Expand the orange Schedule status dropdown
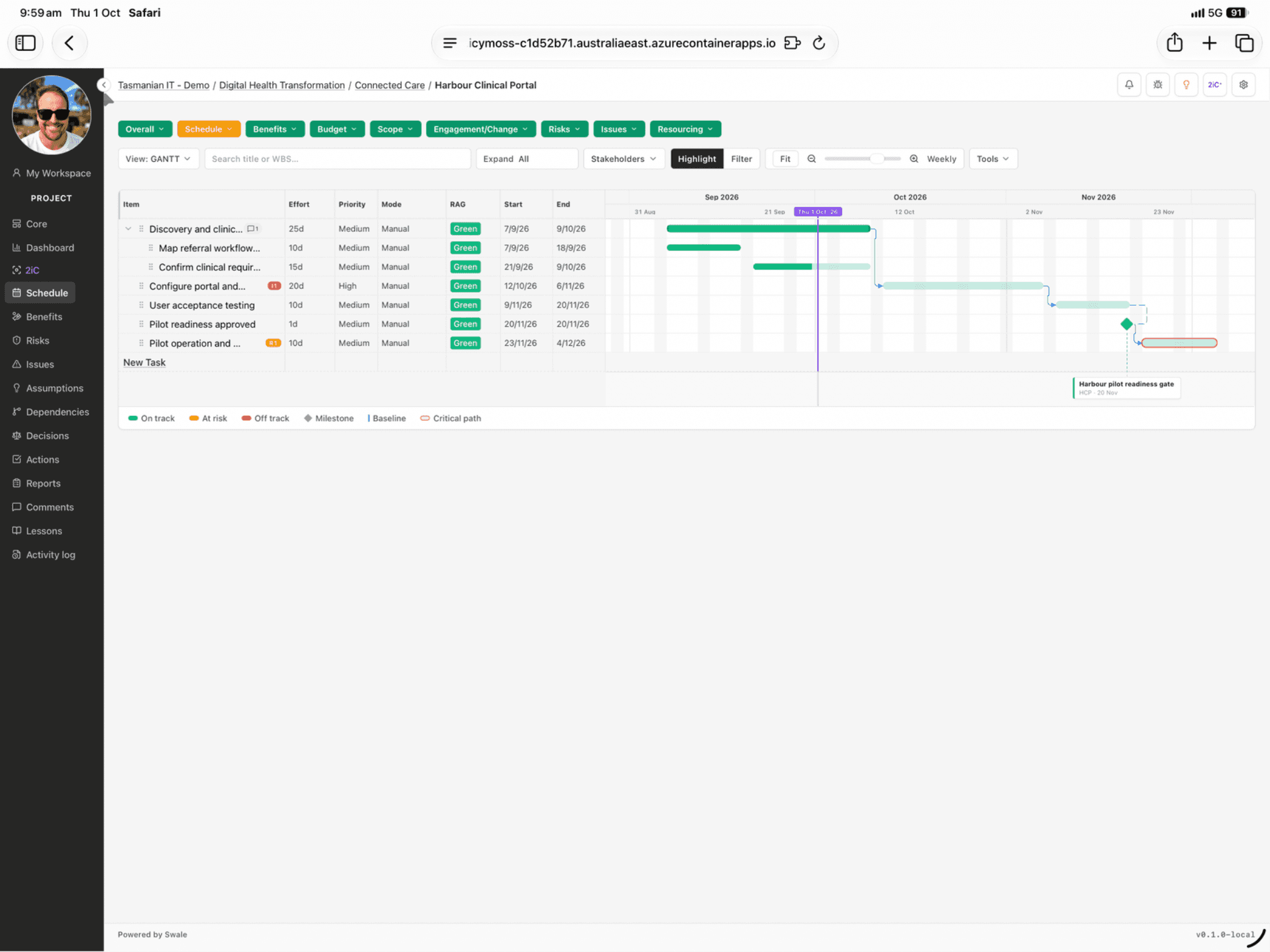1270x952 pixels. click(208, 129)
